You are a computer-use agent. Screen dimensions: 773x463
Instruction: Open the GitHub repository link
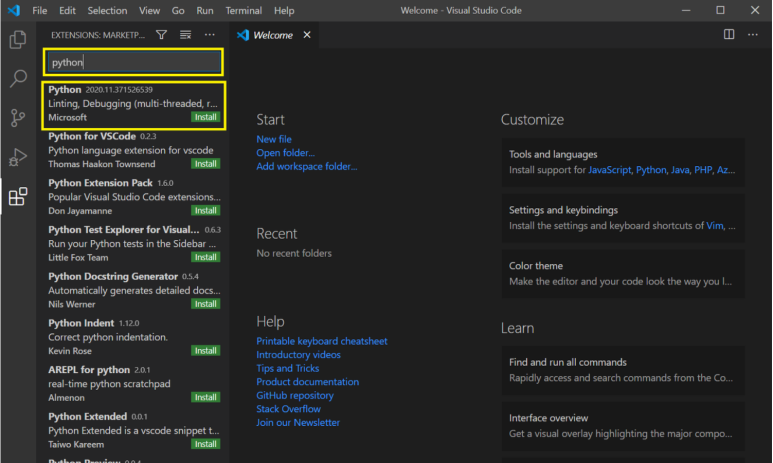tap(295, 395)
